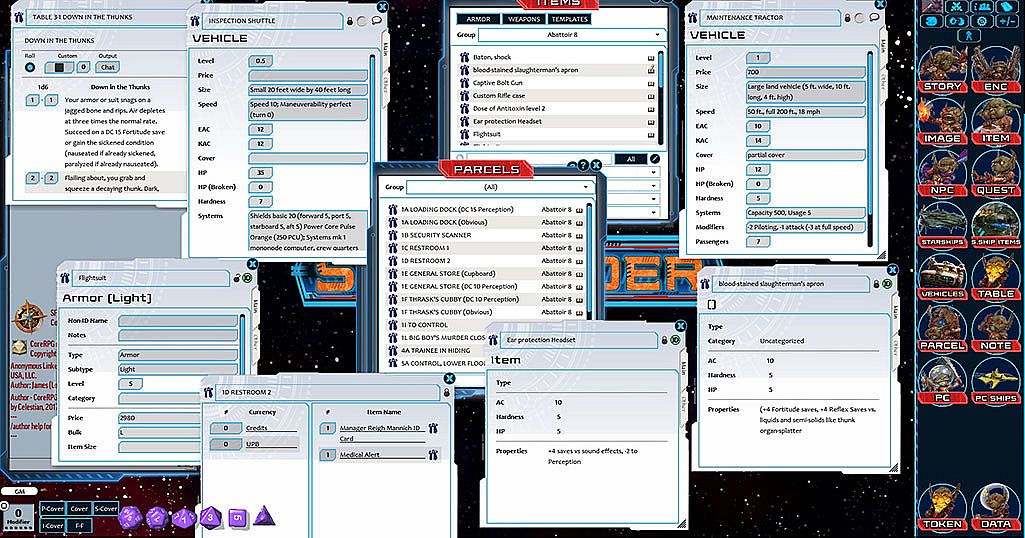This screenshot has height=538, width=1025.
Task: Toggle S-Cover modifier button
Action: pyautogui.click(x=106, y=509)
